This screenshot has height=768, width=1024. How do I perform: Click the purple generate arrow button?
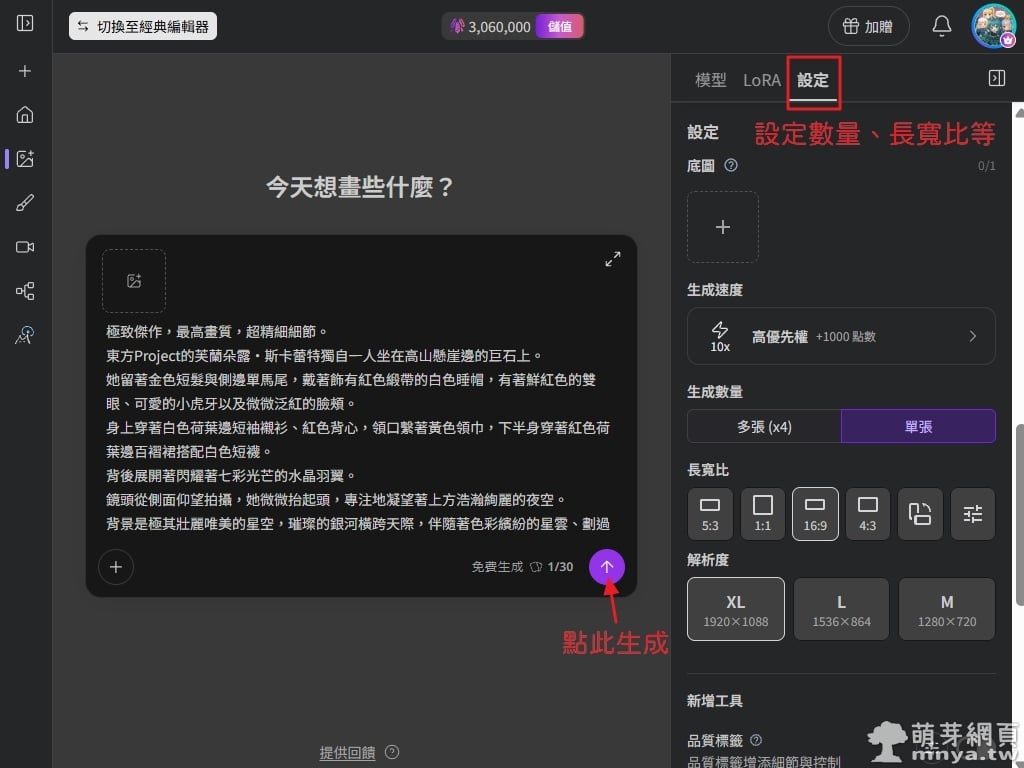[x=607, y=567]
